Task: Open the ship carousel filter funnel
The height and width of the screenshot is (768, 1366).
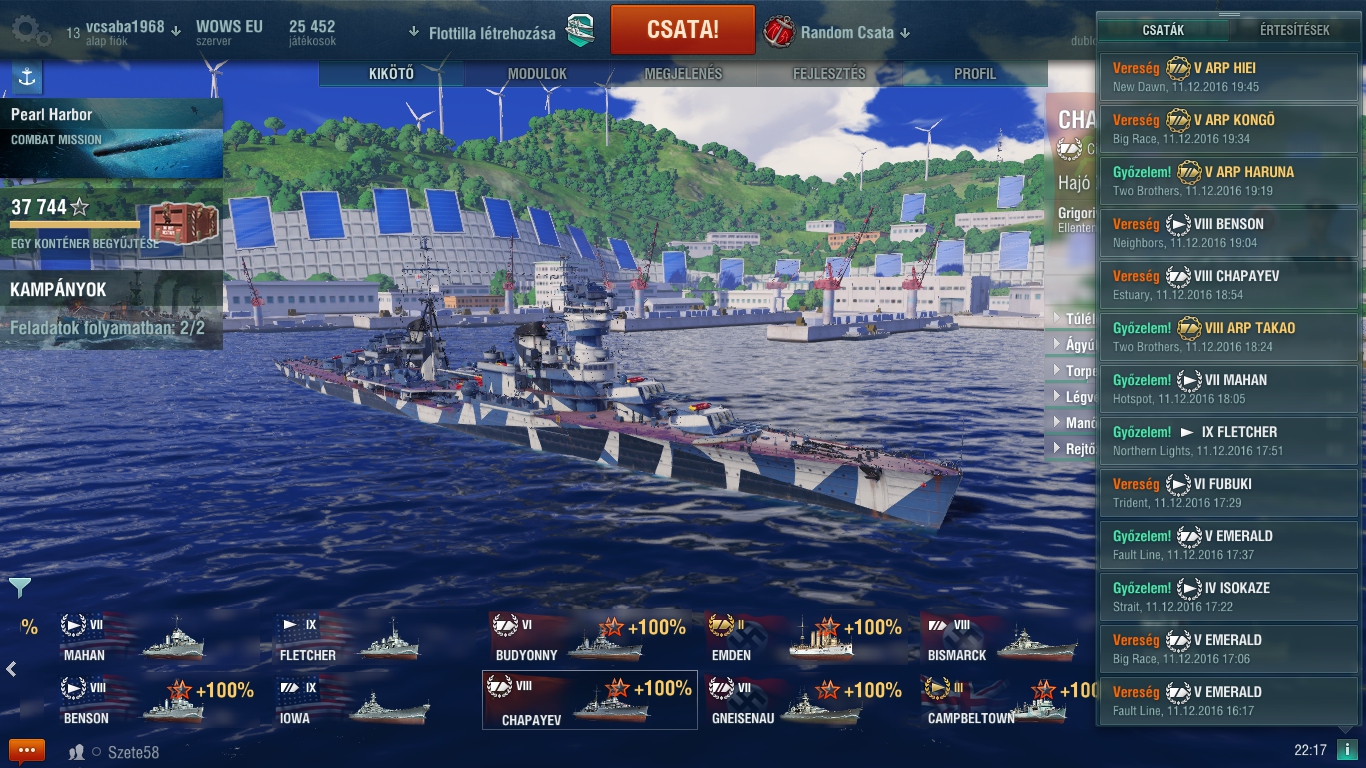Action: pos(19,587)
